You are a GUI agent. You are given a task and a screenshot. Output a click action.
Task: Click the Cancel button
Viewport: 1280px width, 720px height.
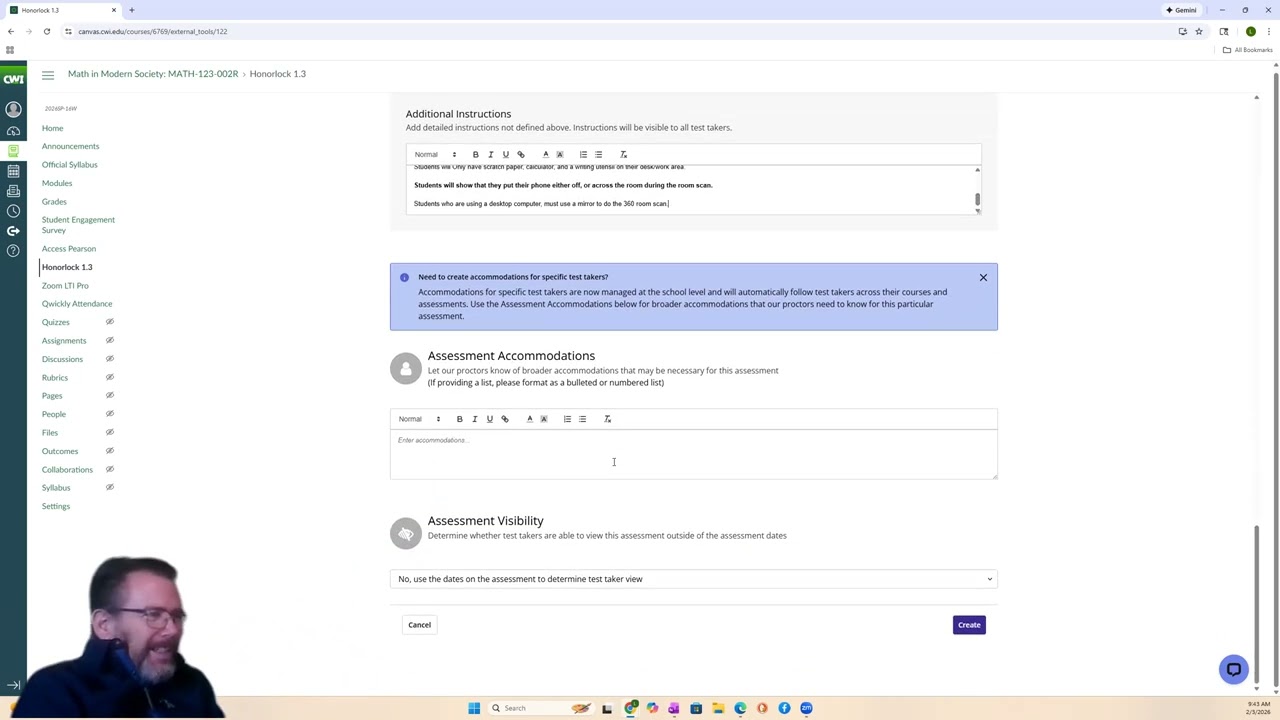[419, 625]
